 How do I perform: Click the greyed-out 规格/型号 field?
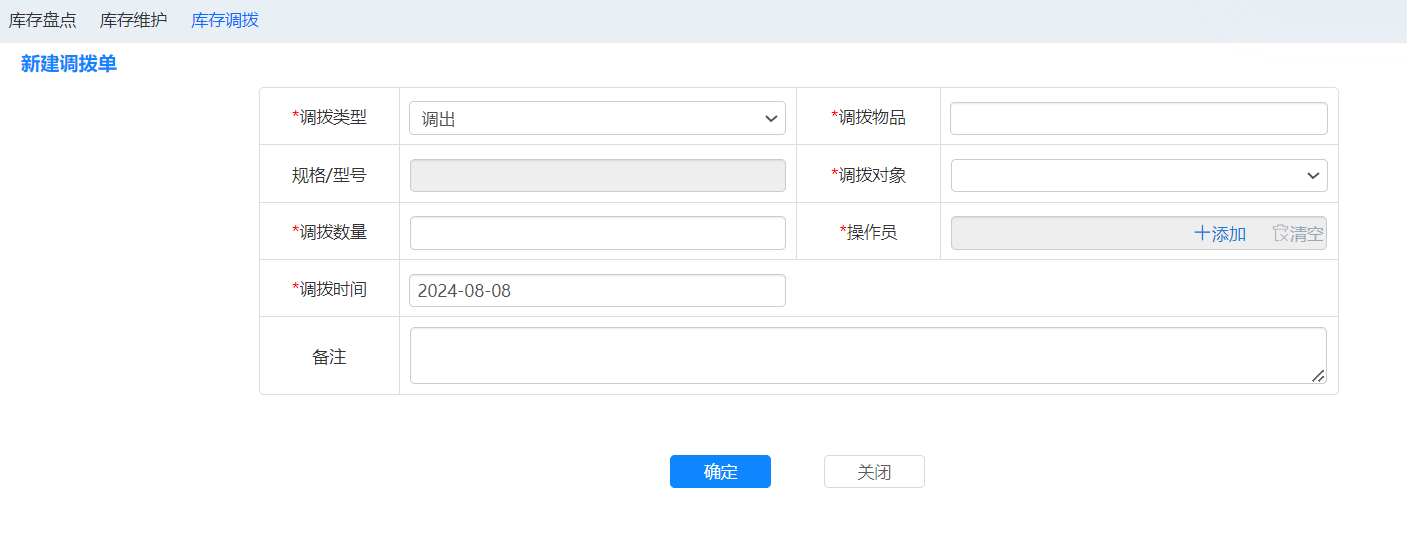pyautogui.click(x=597, y=176)
